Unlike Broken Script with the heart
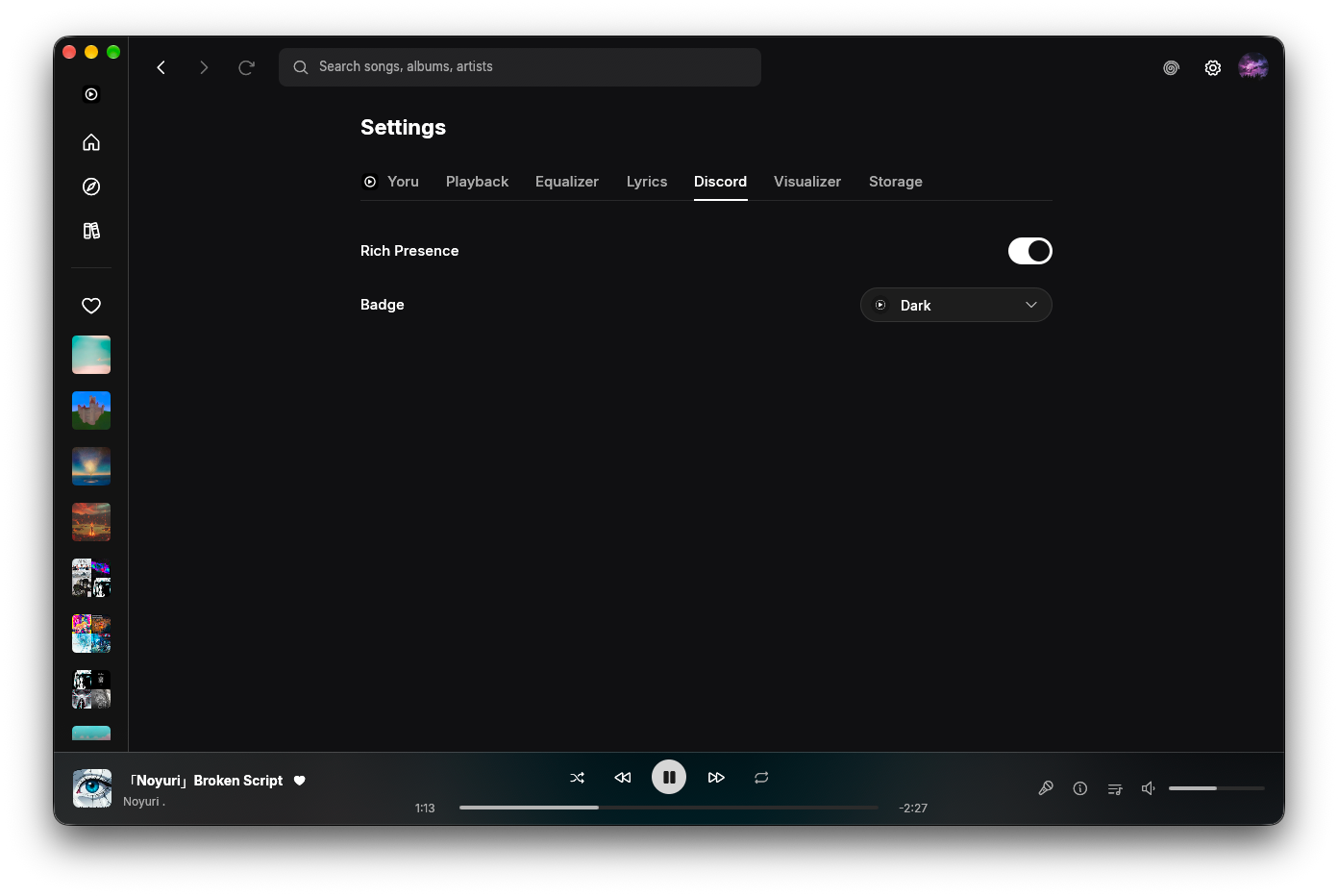Image resolution: width=1338 pixels, height=896 pixels. 300,781
